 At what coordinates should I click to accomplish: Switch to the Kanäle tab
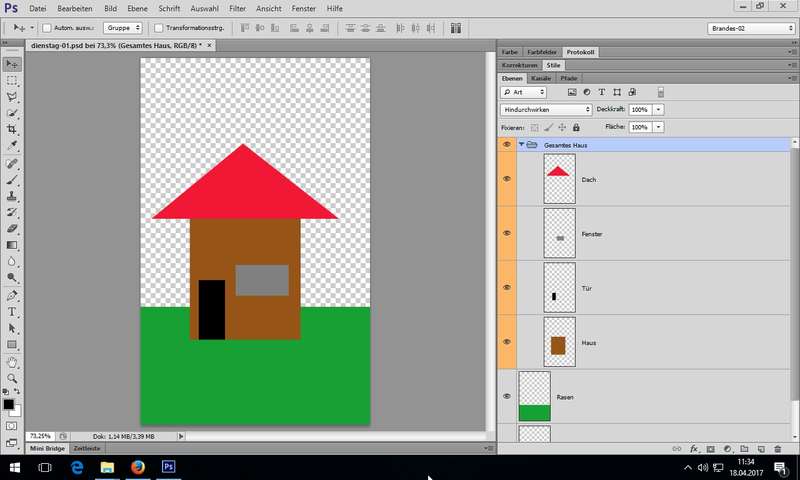pyautogui.click(x=541, y=77)
